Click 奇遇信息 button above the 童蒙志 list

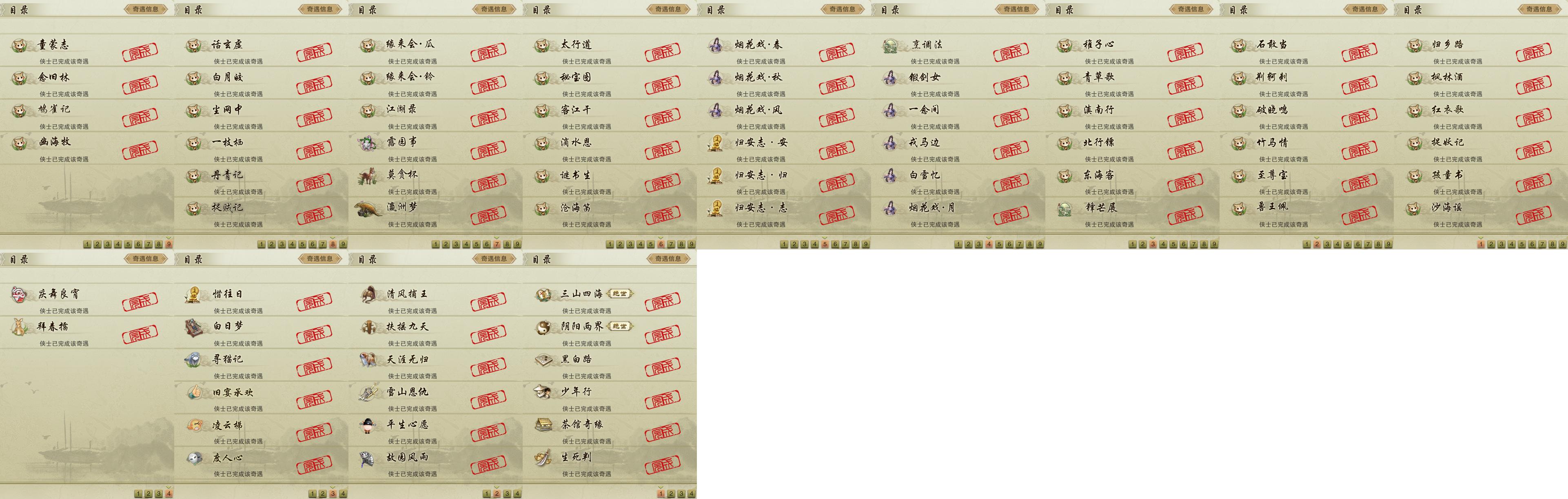point(145,9)
